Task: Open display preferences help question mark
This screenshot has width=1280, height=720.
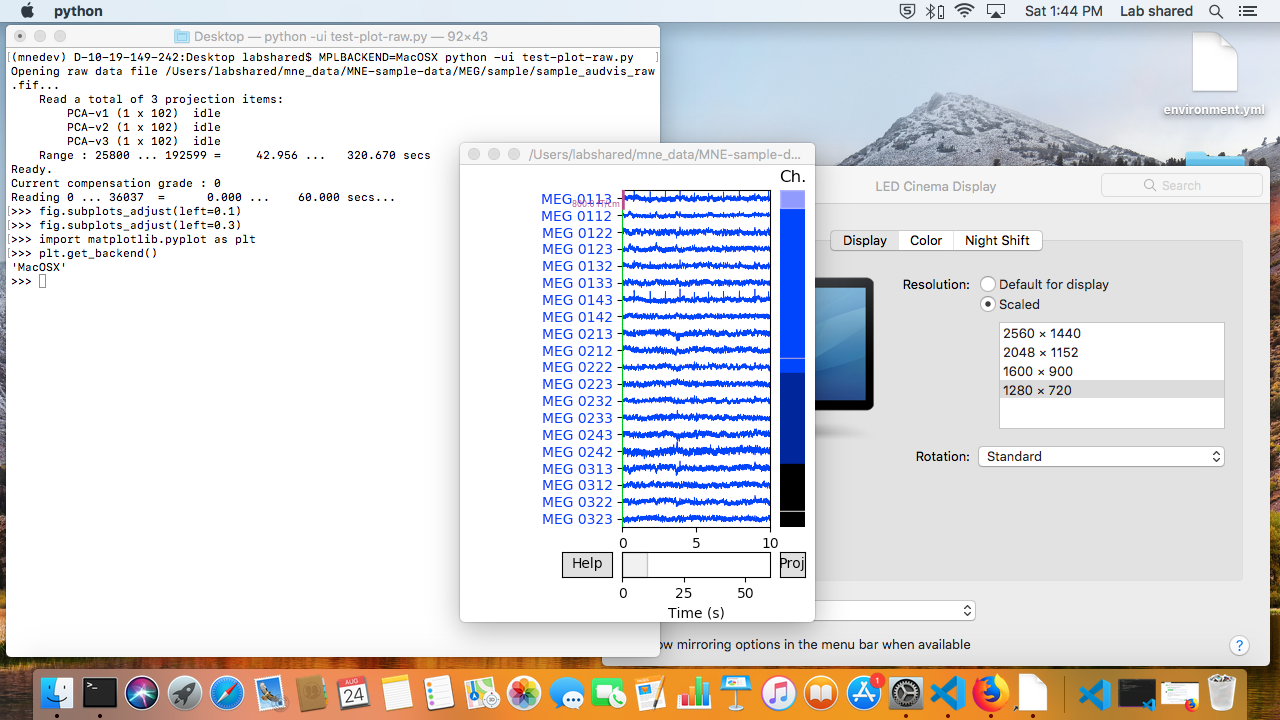Action: [x=1239, y=646]
